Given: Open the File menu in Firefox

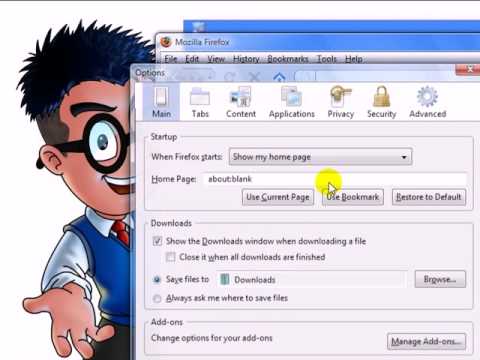Looking at the screenshot, I should pyautogui.click(x=171, y=59).
